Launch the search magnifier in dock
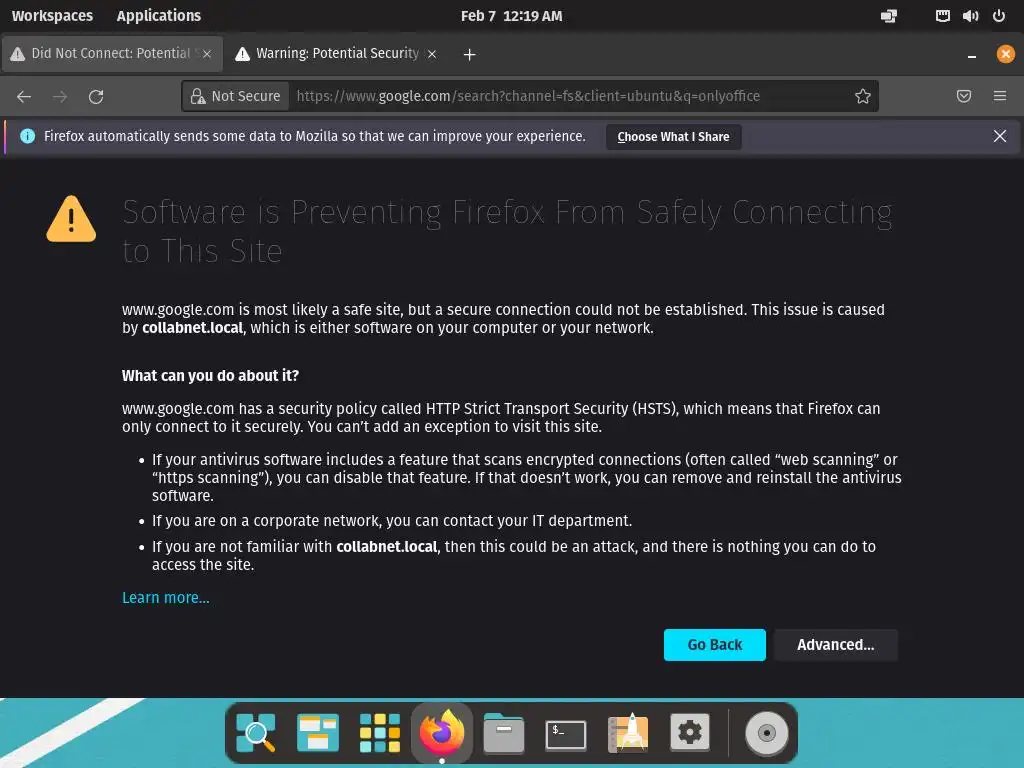This screenshot has height=768, width=1024. click(x=256, y=733)
